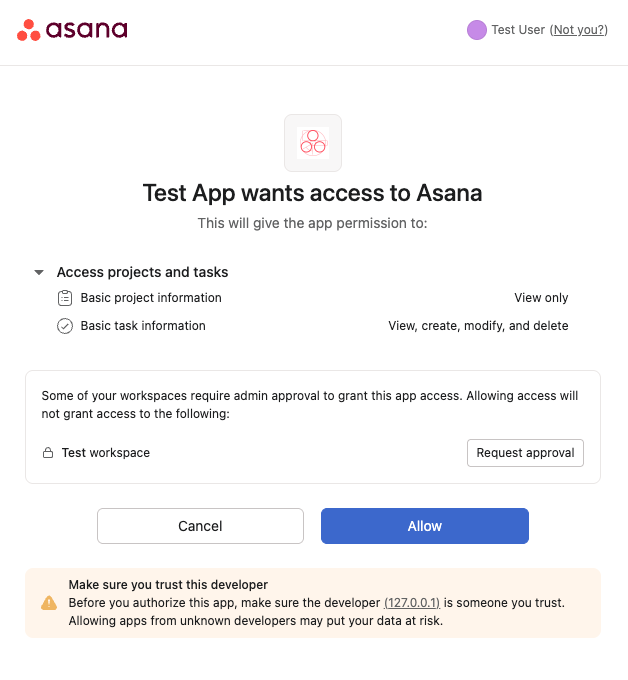628x680 pixels.
Task: Click the Test workspace name
Action: (106, 453)
